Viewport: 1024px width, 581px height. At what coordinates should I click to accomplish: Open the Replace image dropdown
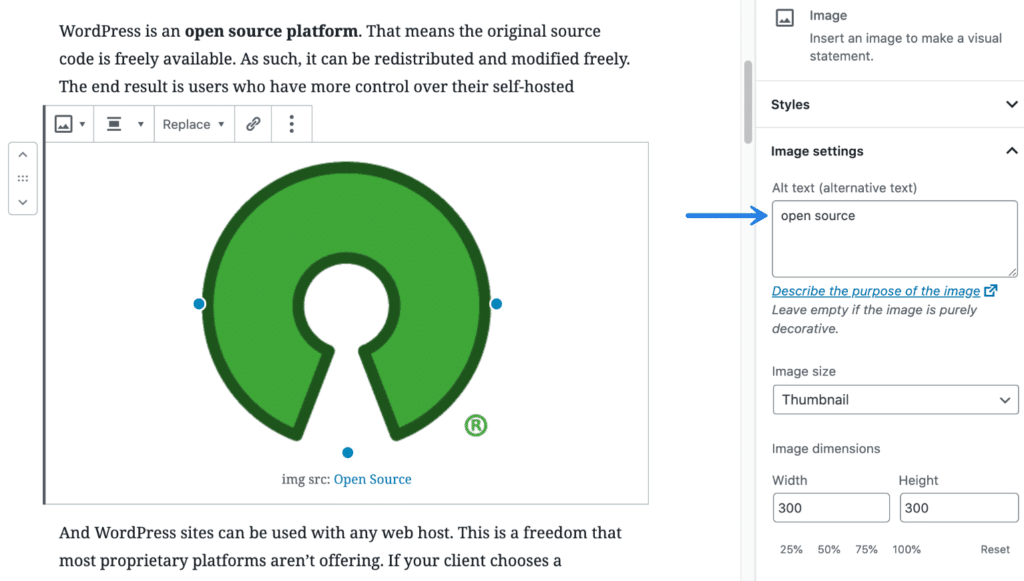click(194, 124)
